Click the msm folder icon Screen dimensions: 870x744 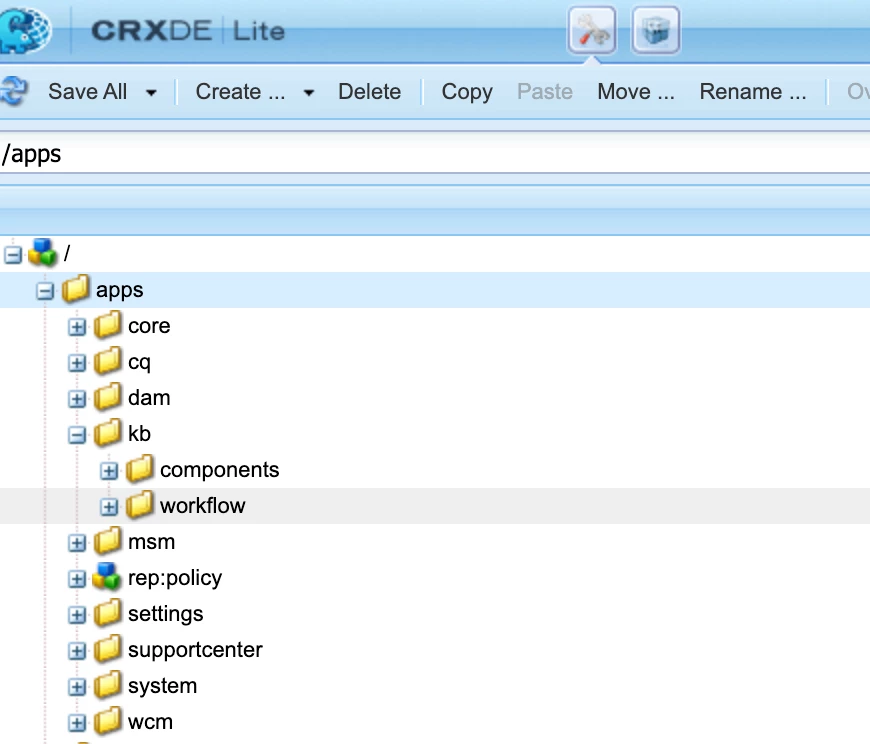click(108, 541)
